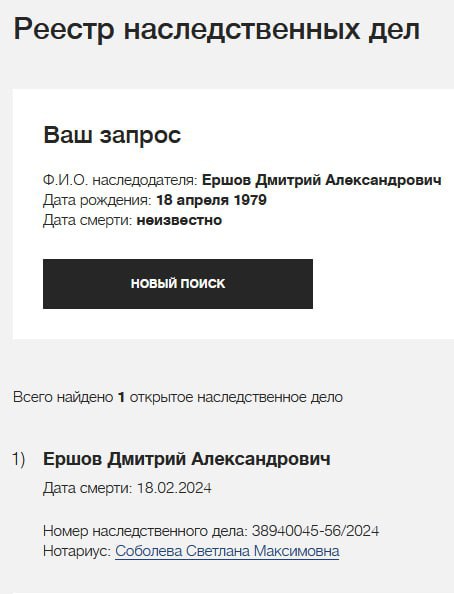Click the Ваш запрос section heading
454x594 pixels.
(112, 135)
